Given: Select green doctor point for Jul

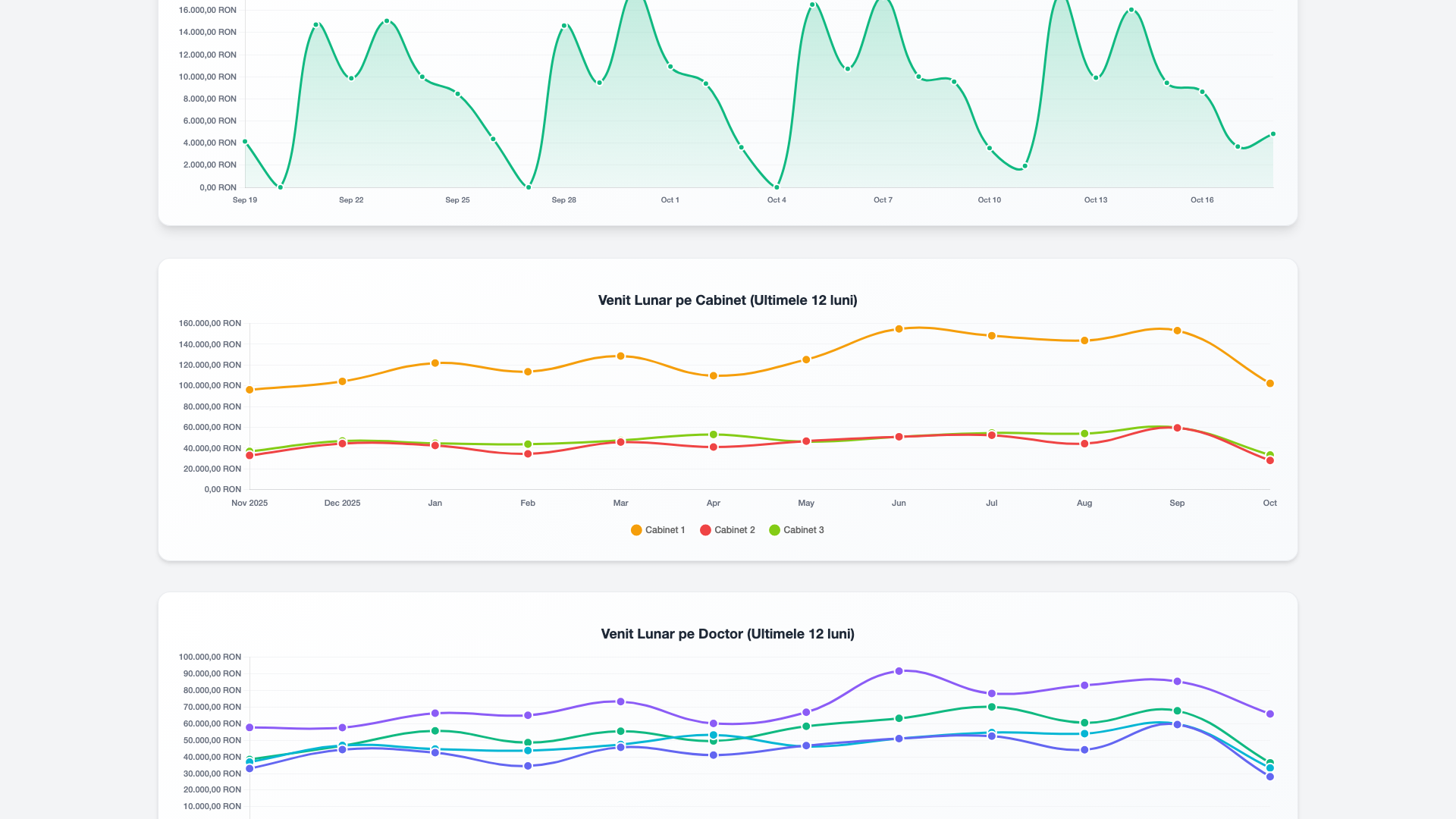Looking at the screenshot, I should tap(992, 707).
